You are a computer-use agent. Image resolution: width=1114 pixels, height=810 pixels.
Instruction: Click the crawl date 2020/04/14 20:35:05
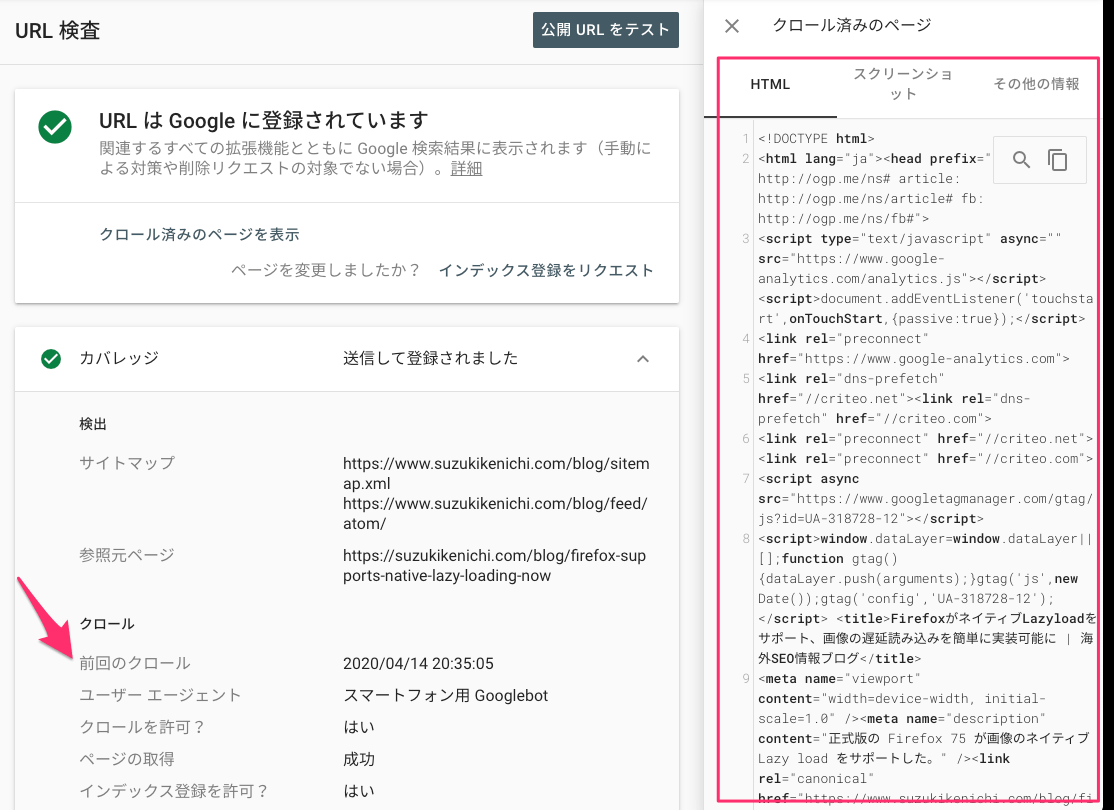point(418,664)
